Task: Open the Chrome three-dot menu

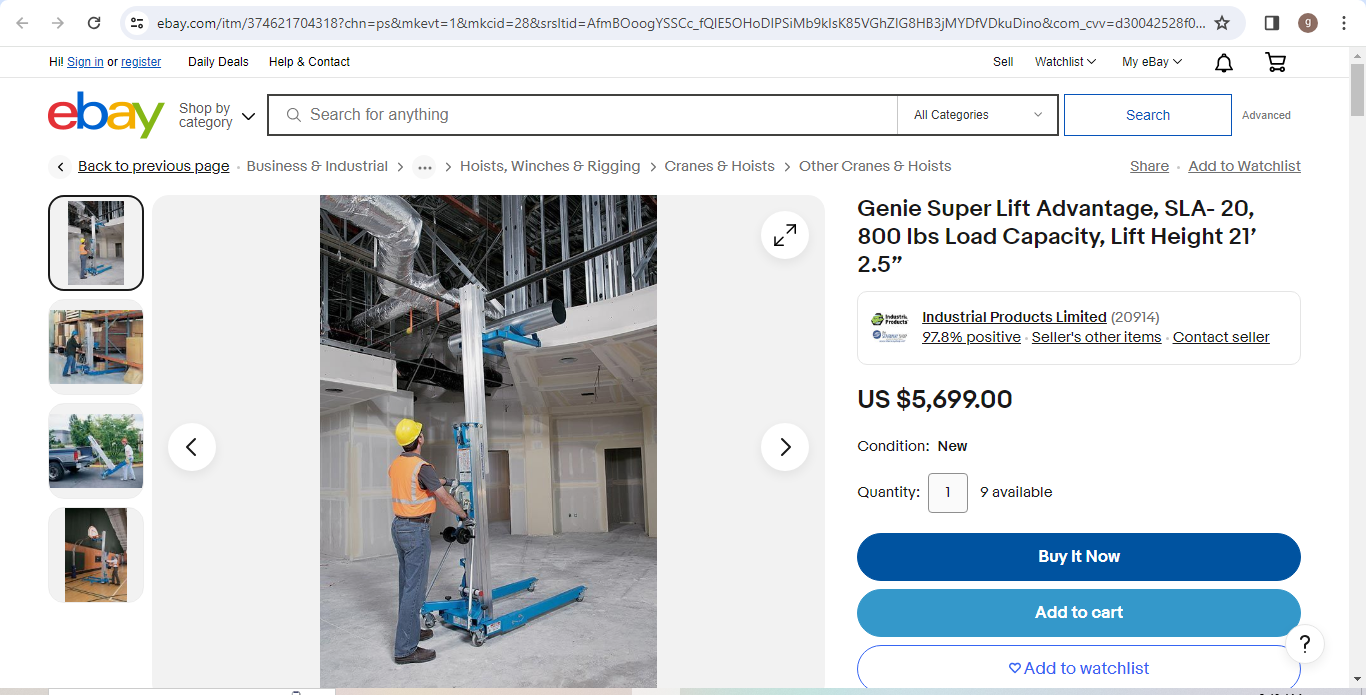Action: pos(1344,23)
